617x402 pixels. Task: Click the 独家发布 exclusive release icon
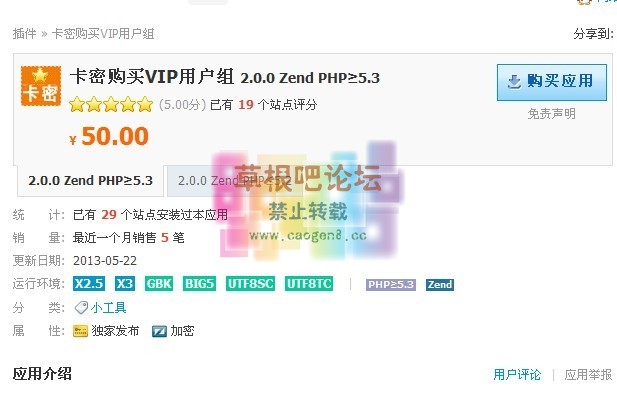[80, 331]
